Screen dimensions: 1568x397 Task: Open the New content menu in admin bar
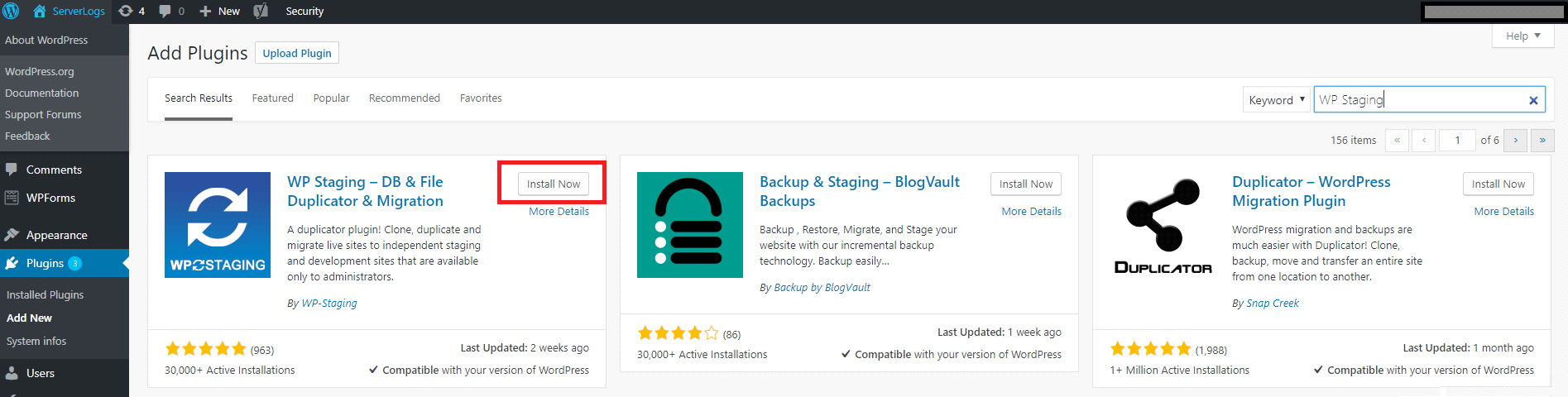click(x=220, y=12)
